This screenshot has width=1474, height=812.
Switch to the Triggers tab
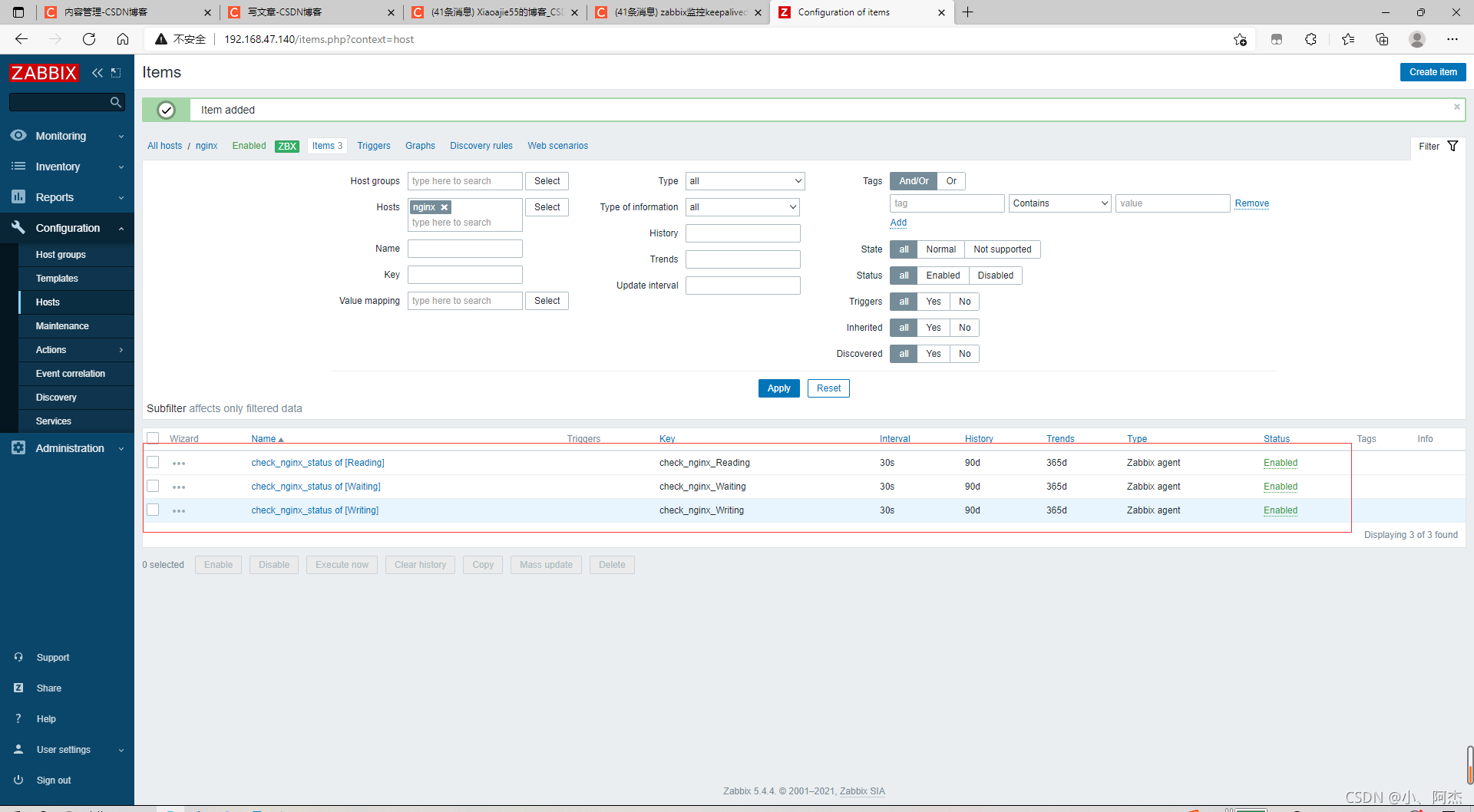374,146
